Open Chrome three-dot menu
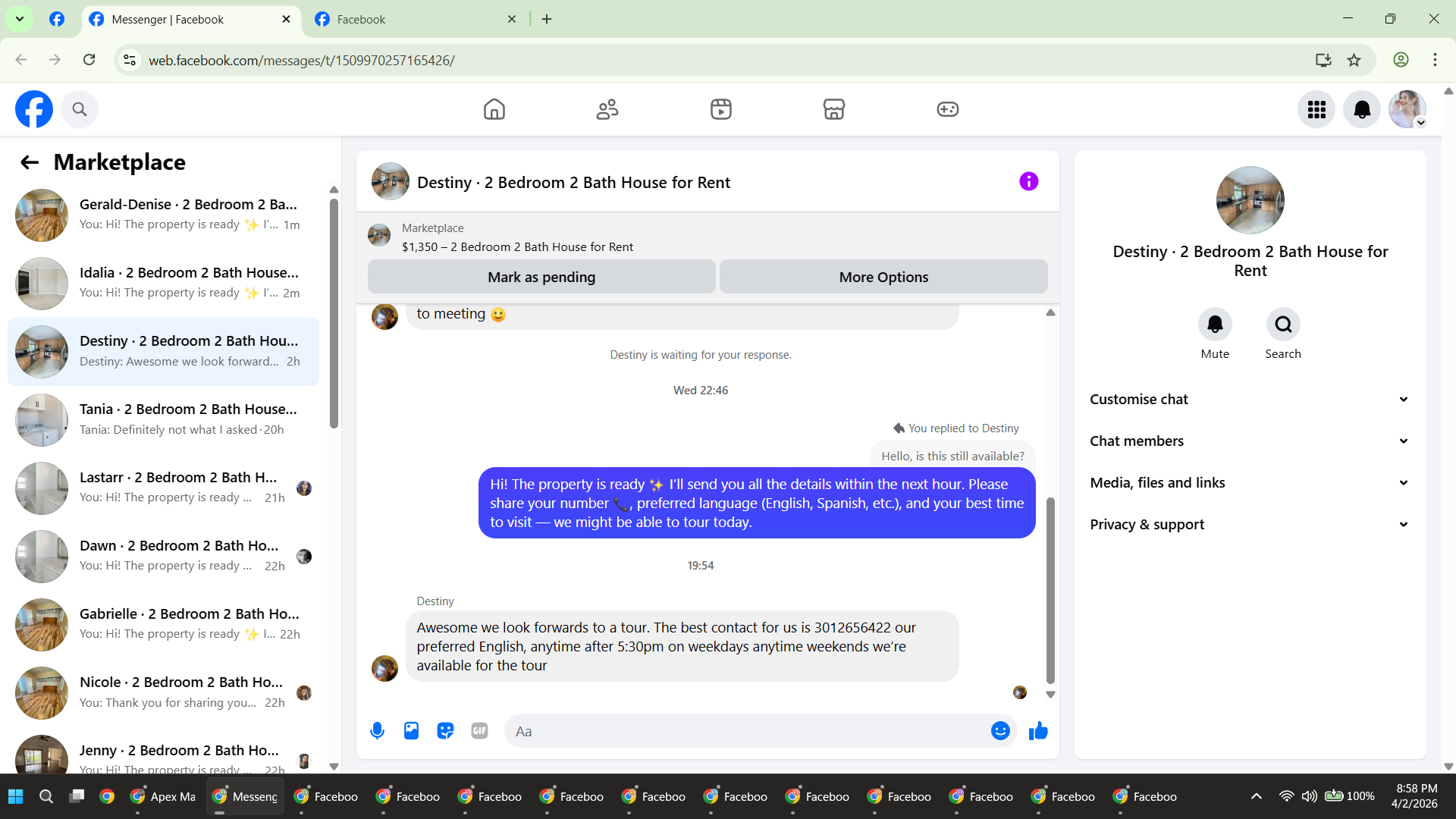 (x=1435, y=60)
